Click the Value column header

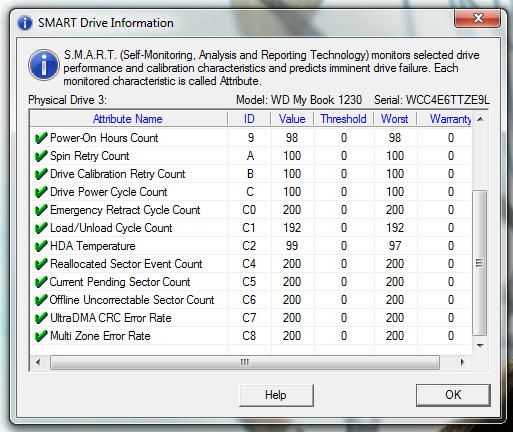292,119
